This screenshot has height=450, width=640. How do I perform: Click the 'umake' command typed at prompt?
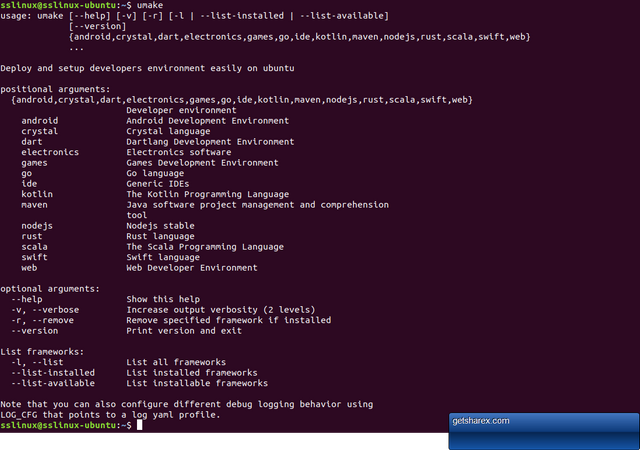150,5
